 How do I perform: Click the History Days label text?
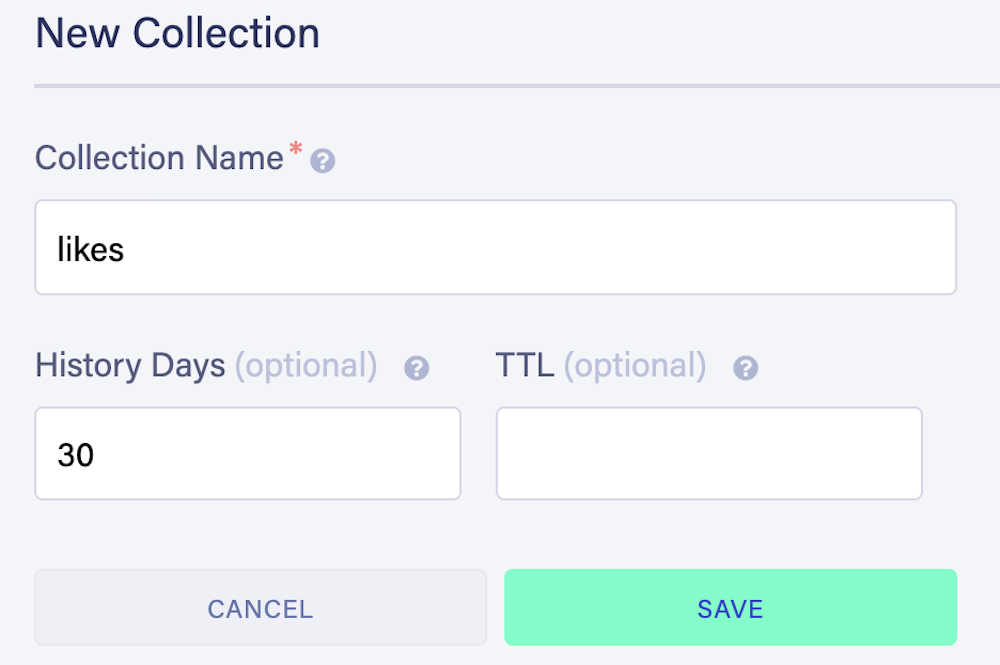click(130, 366)
